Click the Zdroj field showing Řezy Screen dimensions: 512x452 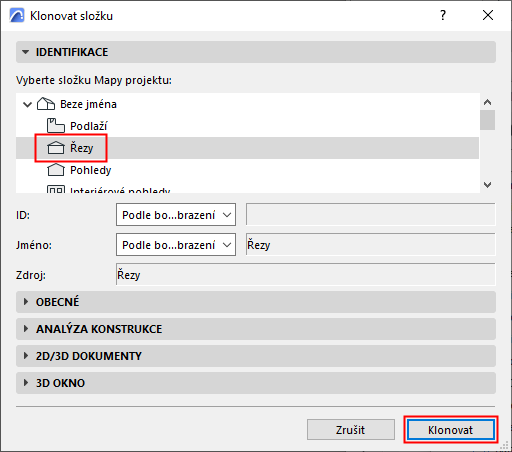click(306, 274)
